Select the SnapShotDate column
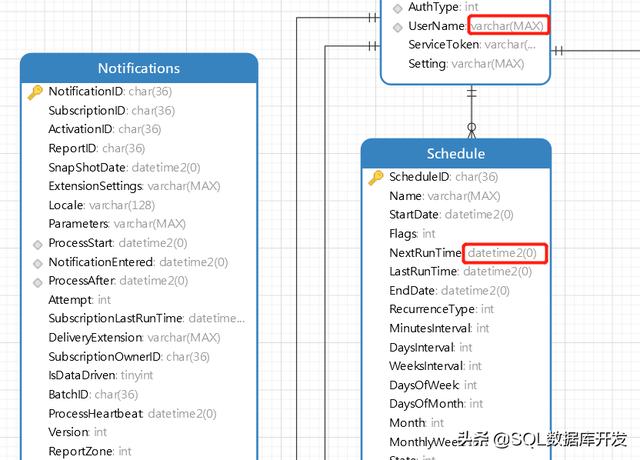The width and height of the screenshot is (640, 460). pyautogui.click(x=124, y=167)
